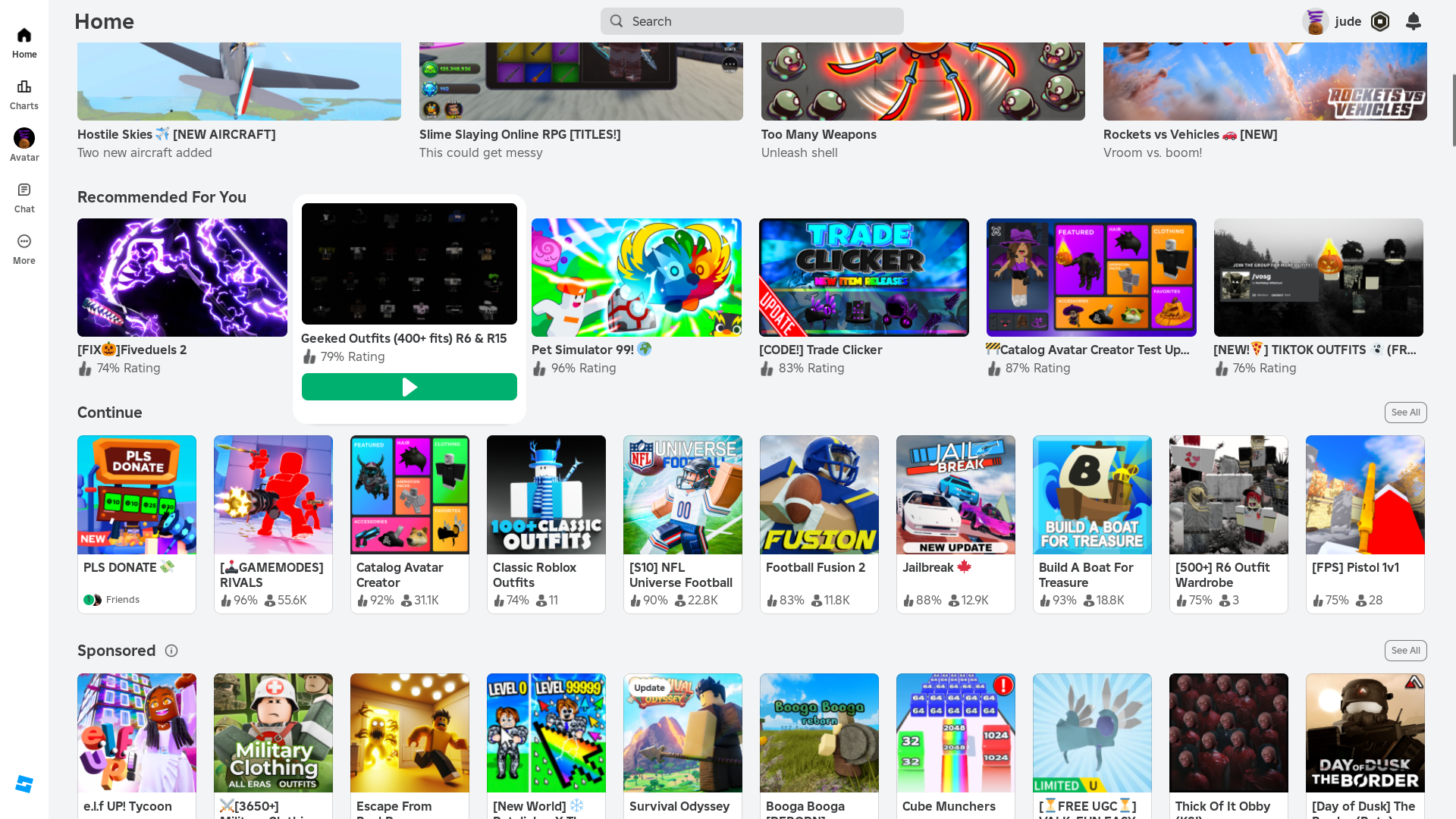This screenshot has width=1456, height=819.
Task: Click the Sponsored info icon
Action: click(x=171, y=651)
